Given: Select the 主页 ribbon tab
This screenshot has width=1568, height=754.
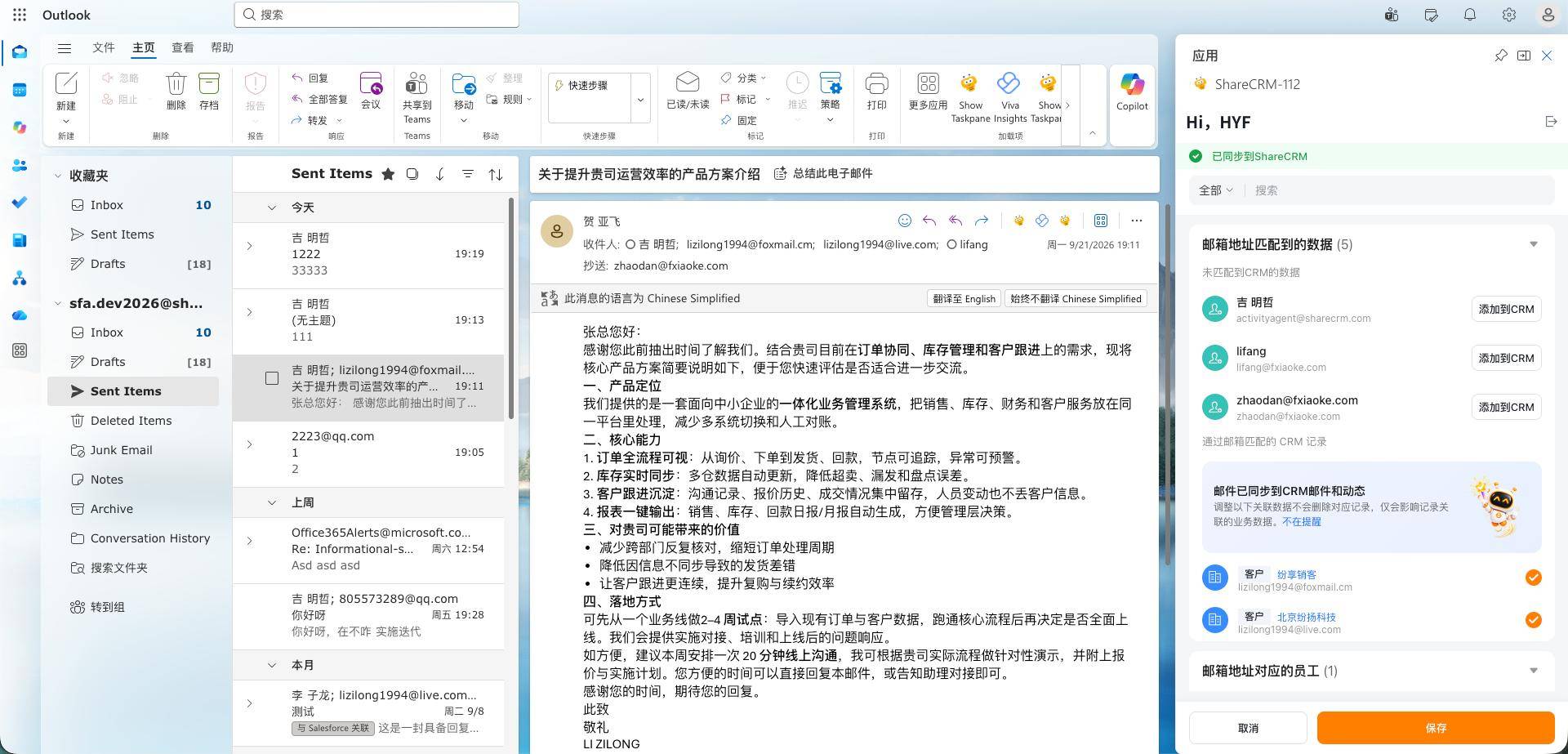Looking at the screenshot, I should click(144, 47).
